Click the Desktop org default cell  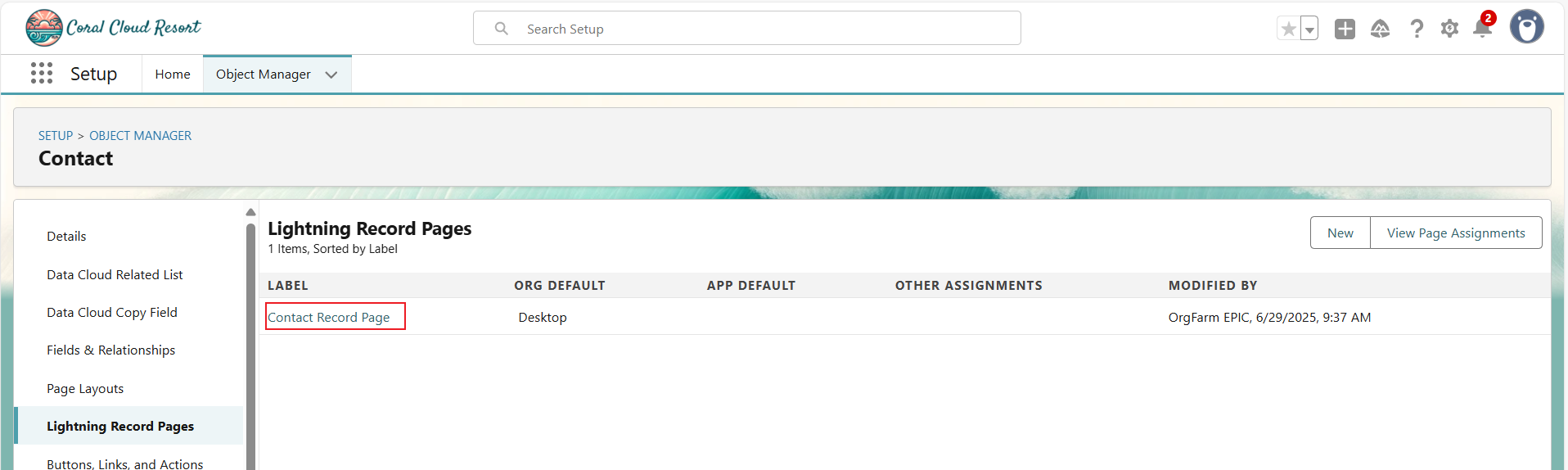pos(543,318)
